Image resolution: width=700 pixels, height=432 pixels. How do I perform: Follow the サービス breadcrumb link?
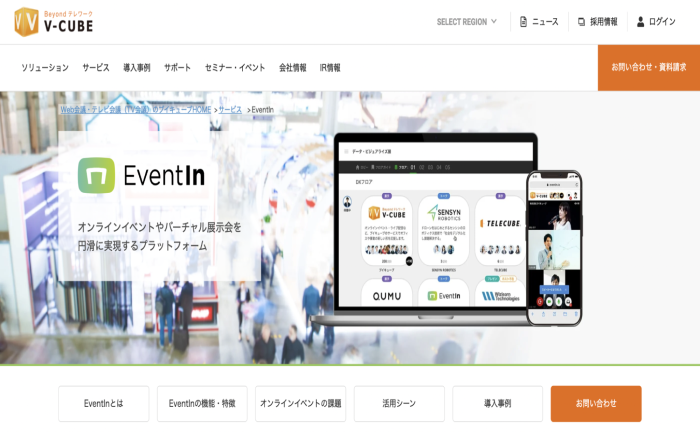(230, 109)
